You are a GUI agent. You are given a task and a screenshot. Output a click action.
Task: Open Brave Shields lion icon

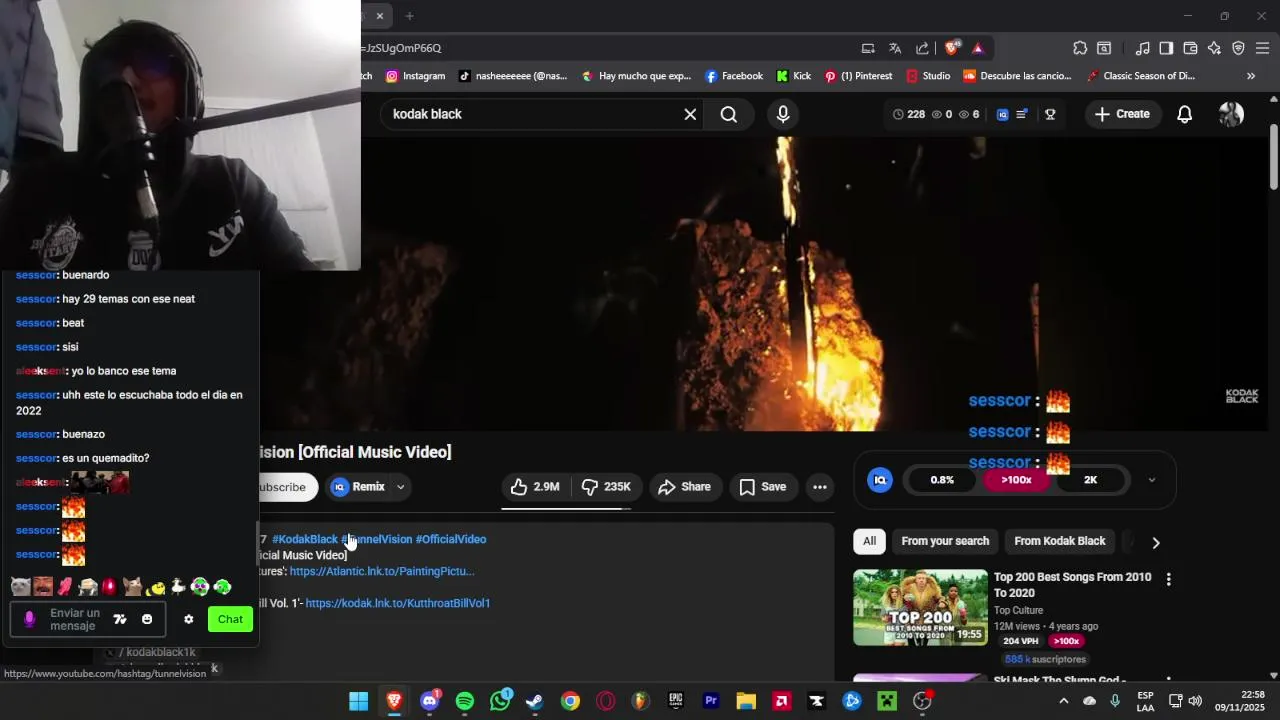click(x=952, y=48)
